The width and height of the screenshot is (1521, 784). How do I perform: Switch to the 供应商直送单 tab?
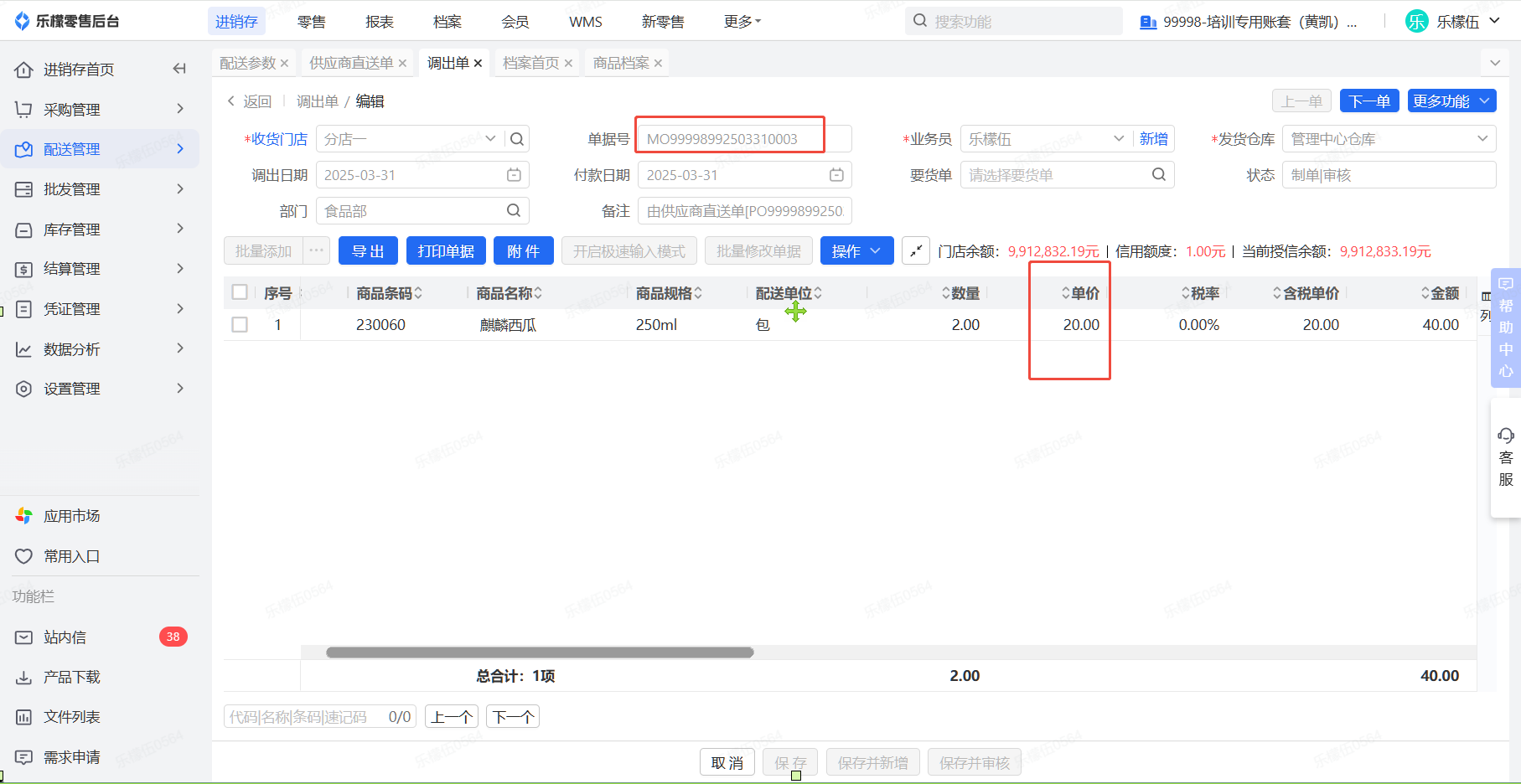[351, 63]
